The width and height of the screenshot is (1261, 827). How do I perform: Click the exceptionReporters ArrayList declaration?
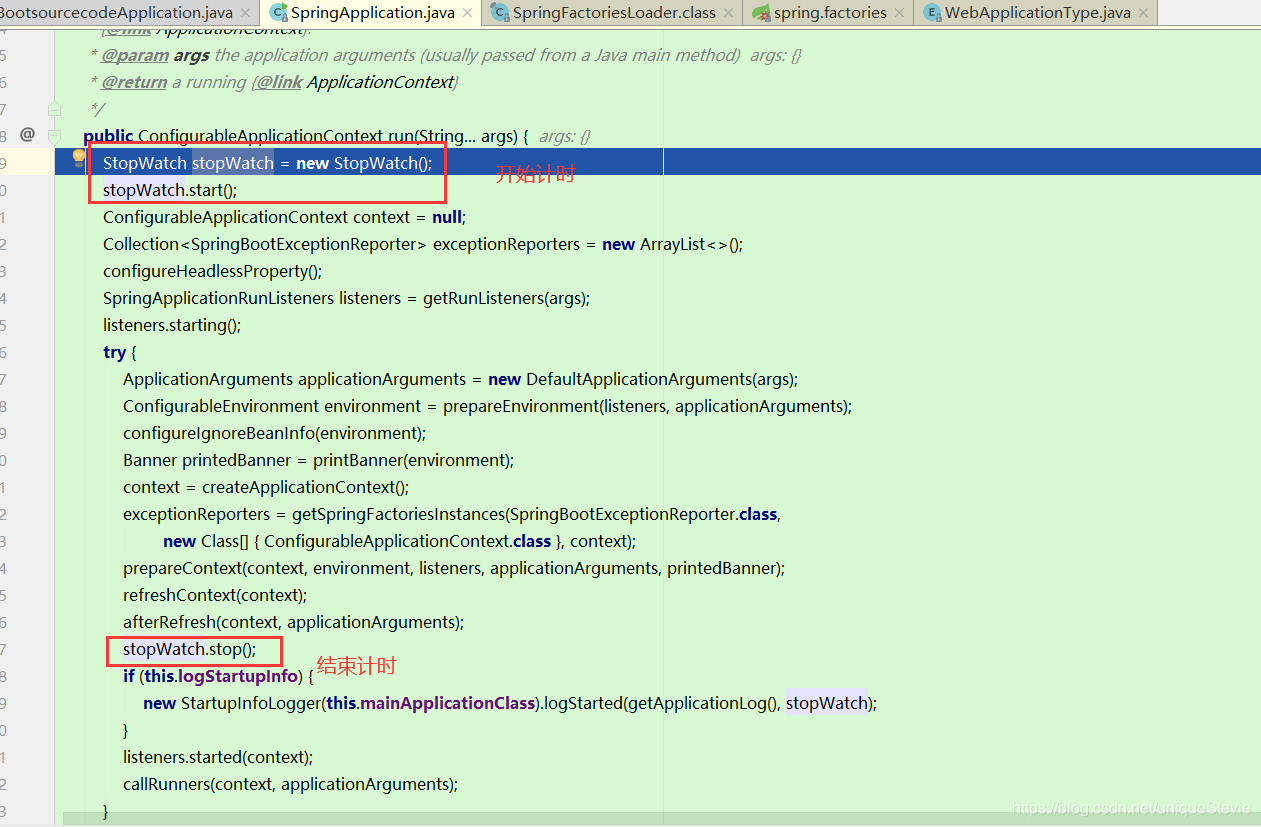(423, 244)
